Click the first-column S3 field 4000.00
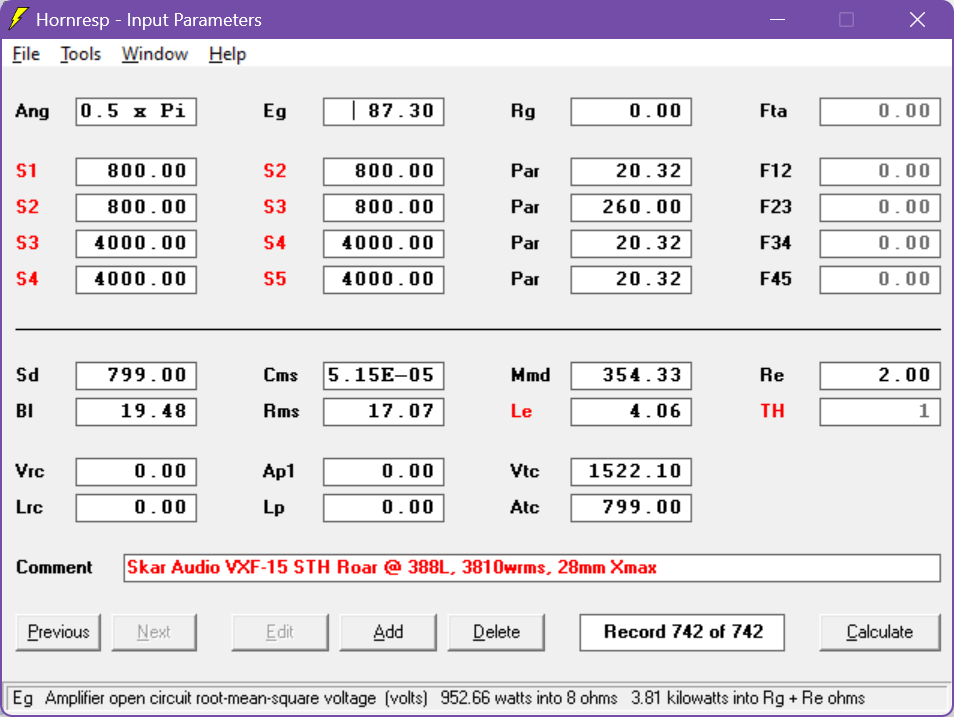The image size is (954, 717). coord(136,243)
